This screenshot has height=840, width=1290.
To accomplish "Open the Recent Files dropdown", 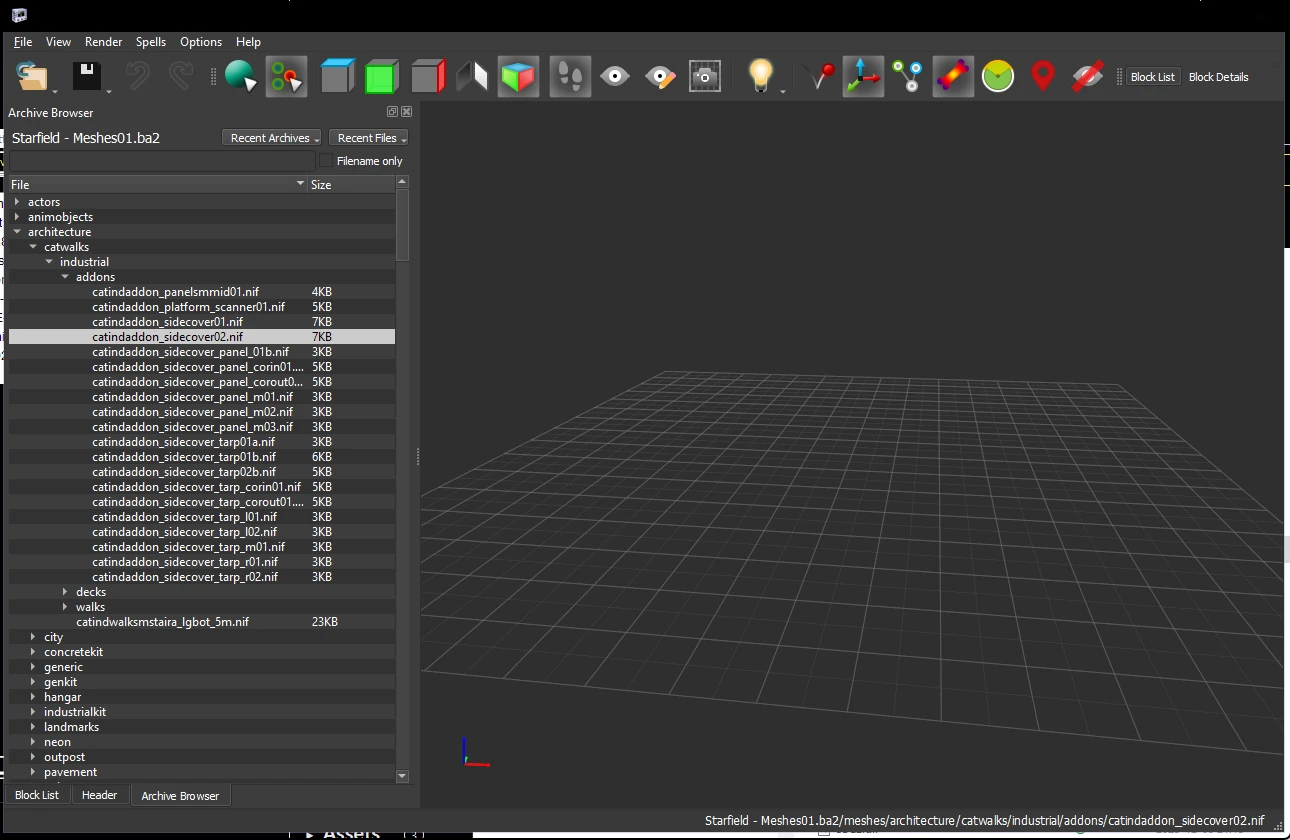I will pyautogui.click(x=368, y=138).
